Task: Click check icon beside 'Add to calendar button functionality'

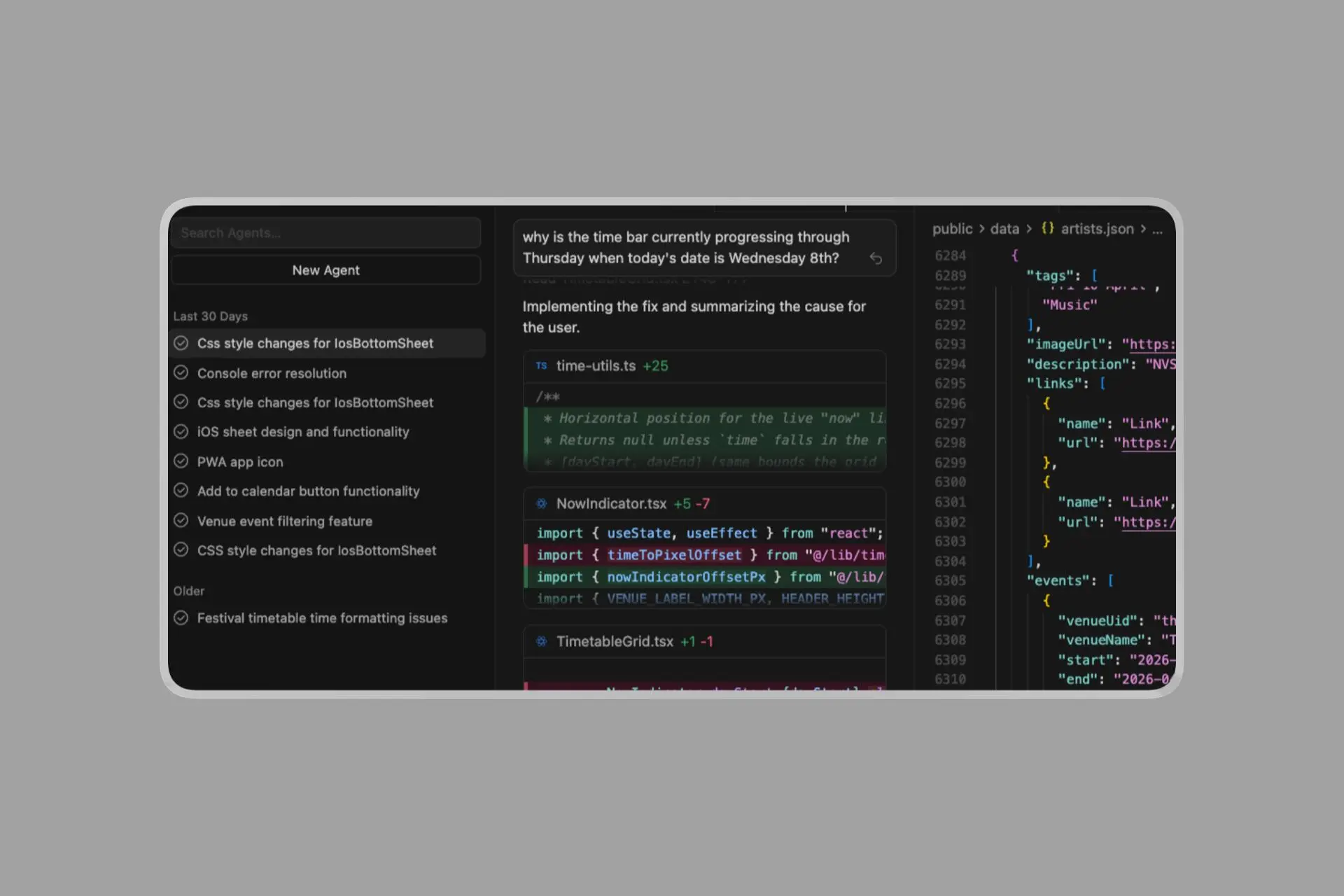Action: pos(181,491)
